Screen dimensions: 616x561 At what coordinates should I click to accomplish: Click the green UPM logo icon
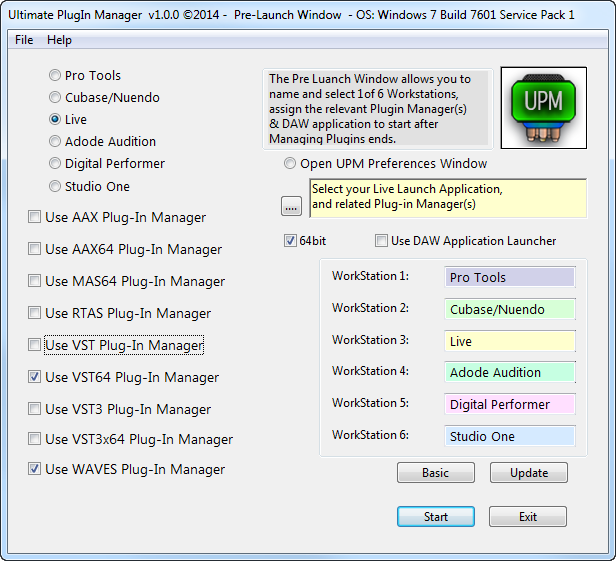point(544,108)
